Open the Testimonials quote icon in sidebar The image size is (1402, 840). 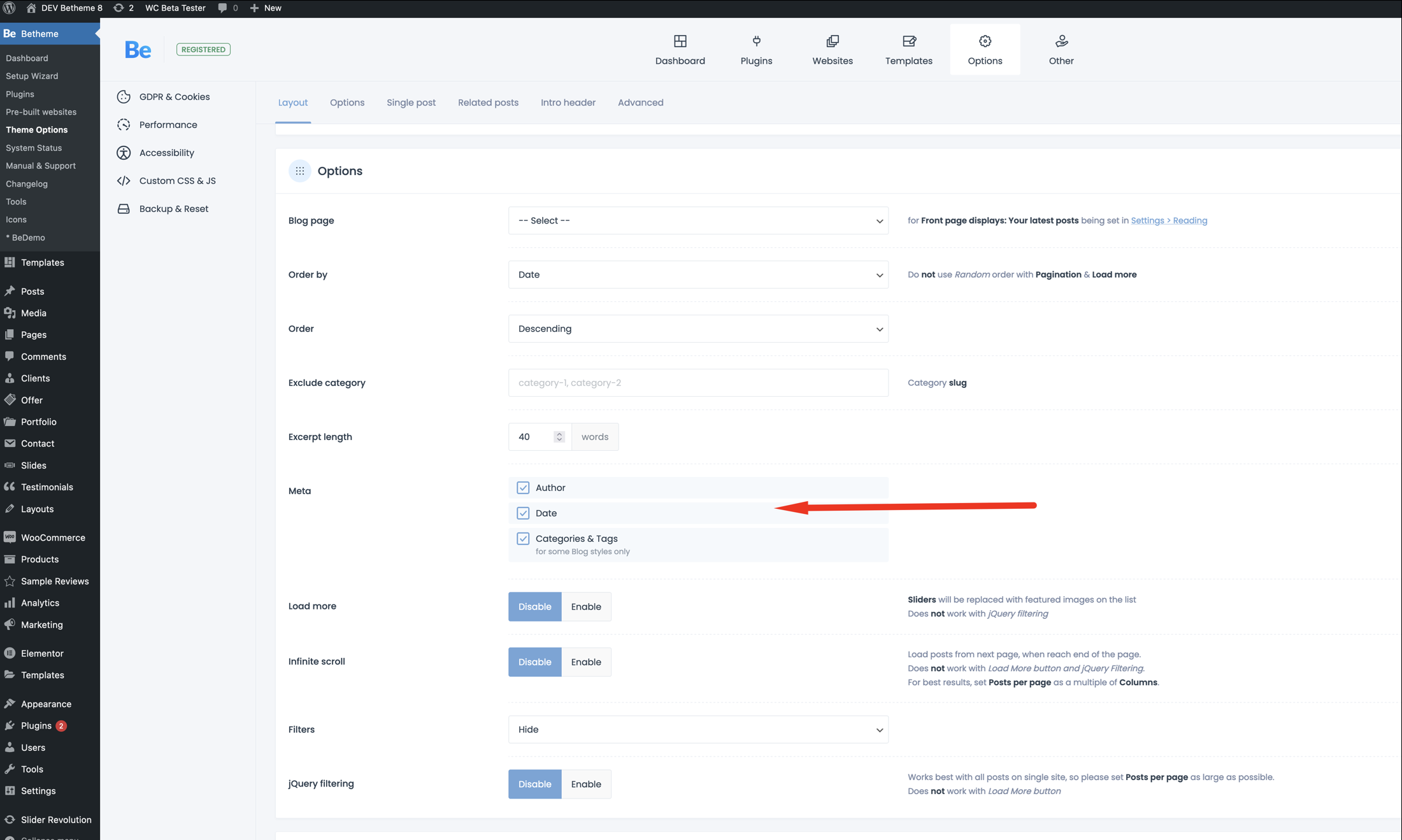pyautogui.click(x=10, y=487)
